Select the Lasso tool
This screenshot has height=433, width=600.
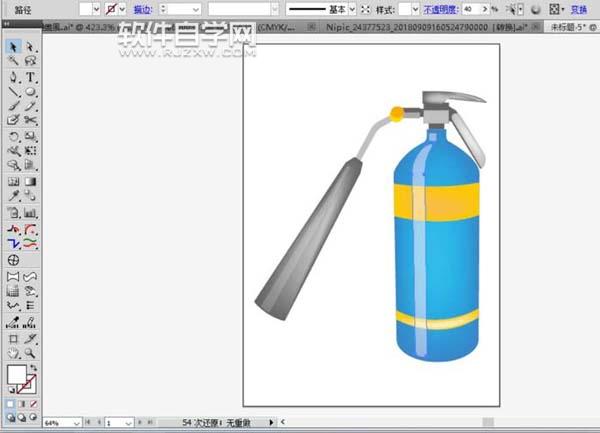click(x=30, y=60)
